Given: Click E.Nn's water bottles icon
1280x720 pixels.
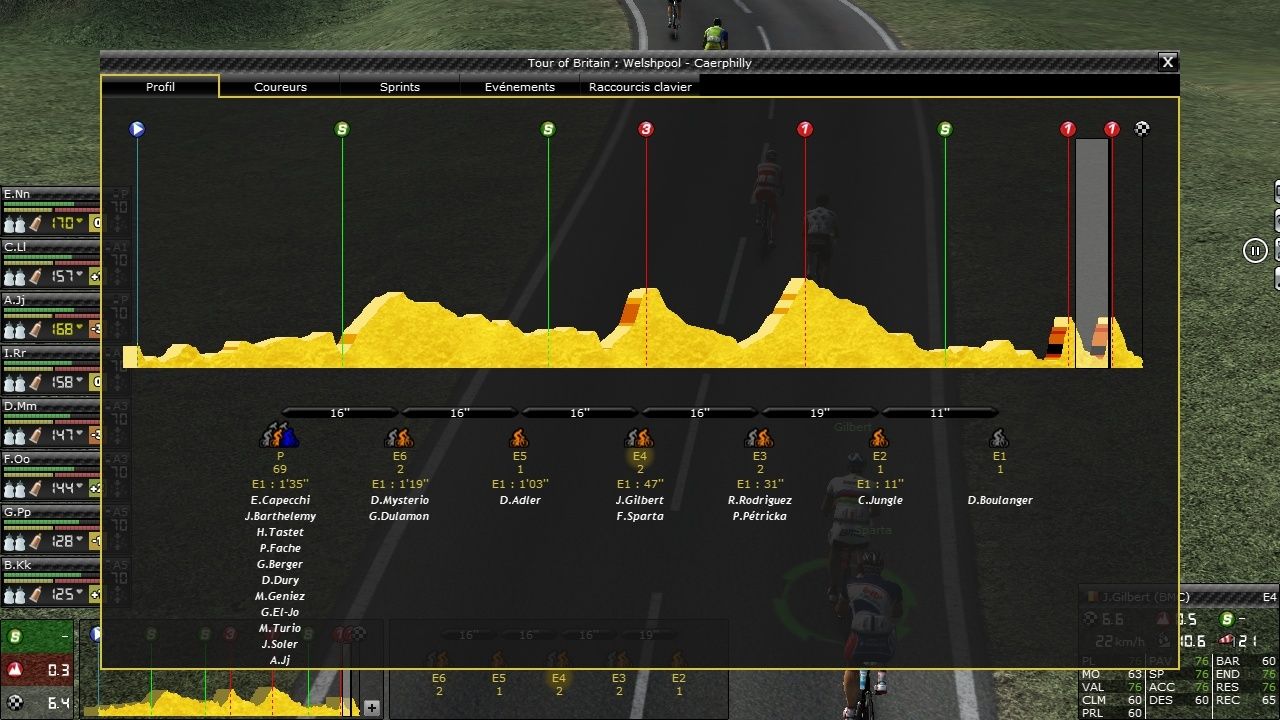Looking at the screenshot, I should (x=15, y=224).
